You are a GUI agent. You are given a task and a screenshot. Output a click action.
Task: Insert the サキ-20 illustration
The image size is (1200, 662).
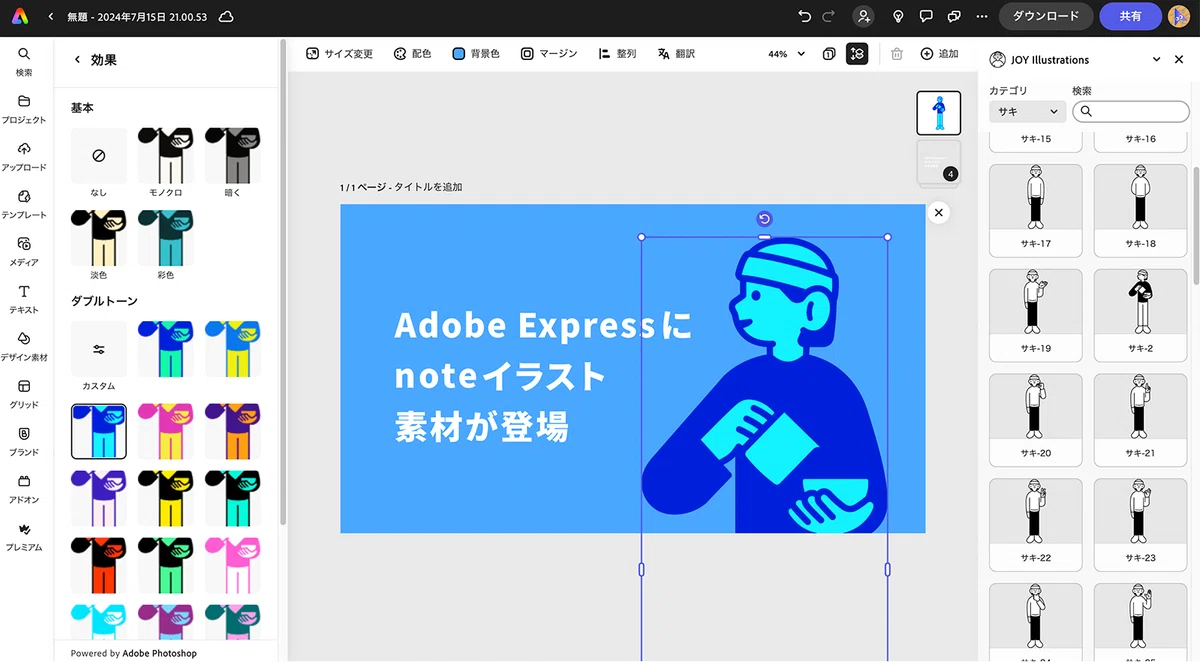tap(1035, 420)
